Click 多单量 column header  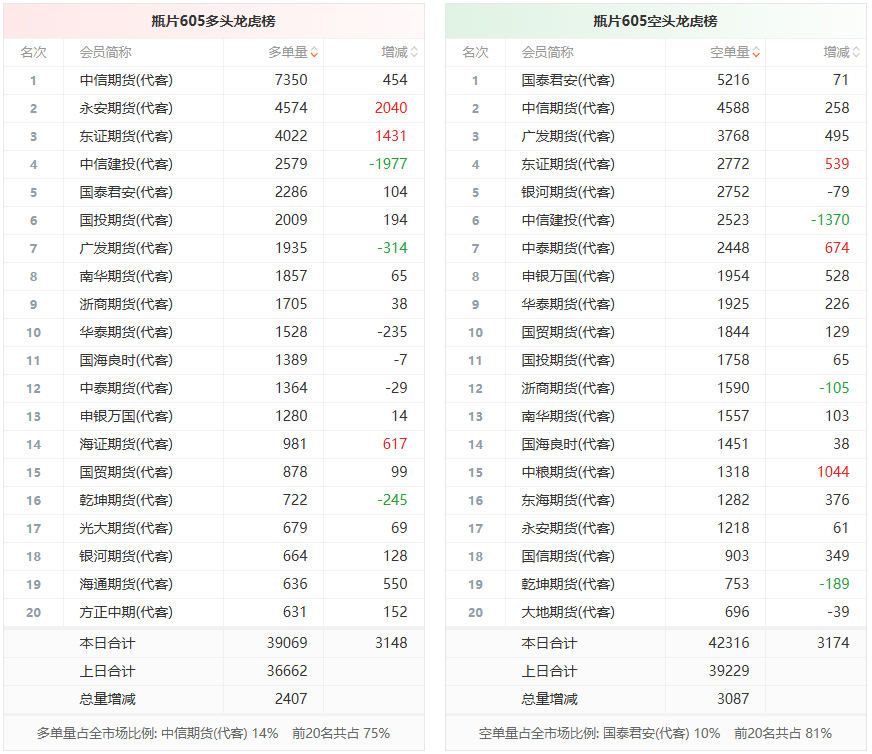coord(288,52)
